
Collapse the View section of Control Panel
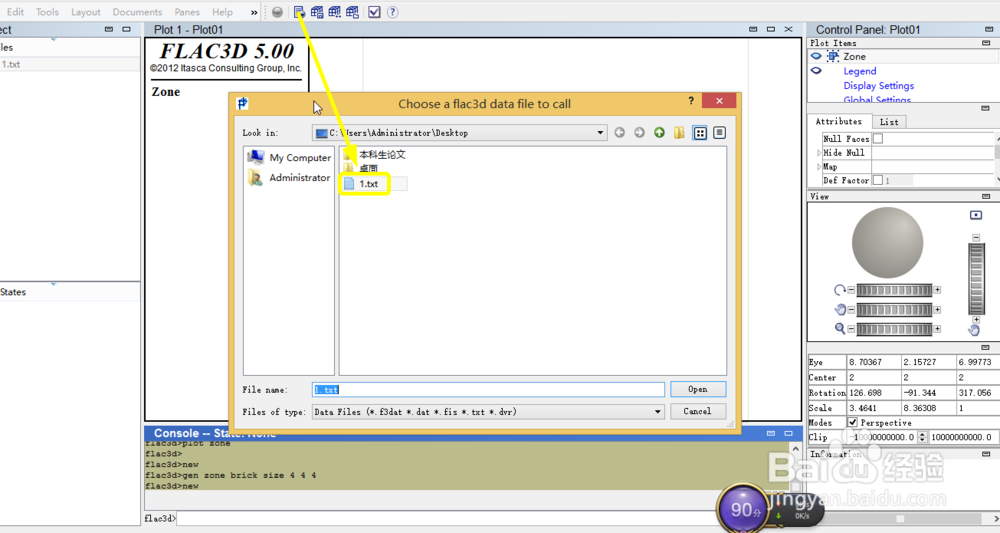pos(986,196)
